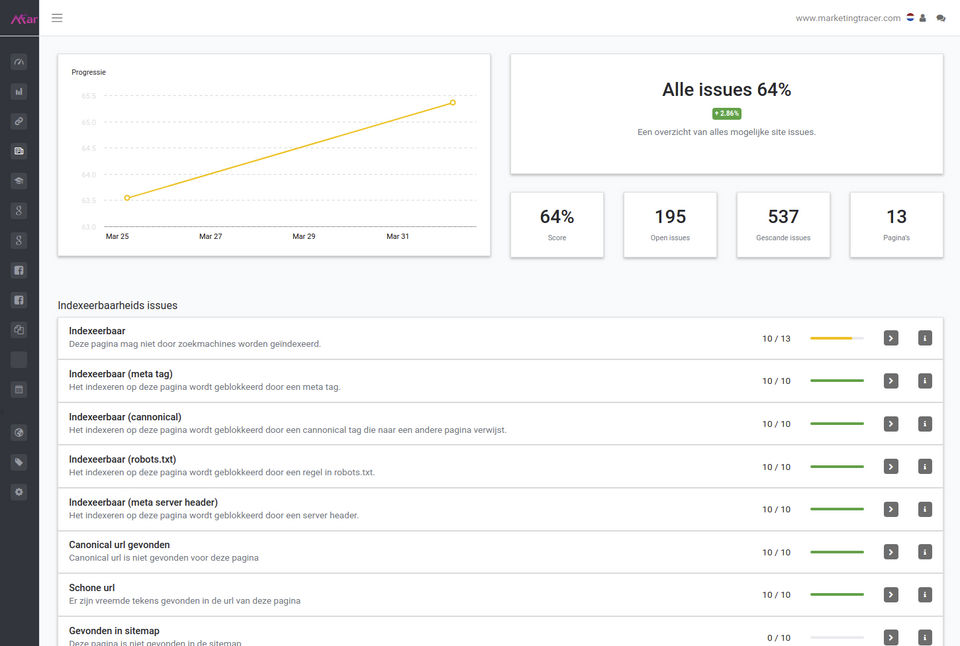The width and height of the screenshot is (960, 646).
Task: Show info for Canonical url gevonden
Action: (925, 552)
